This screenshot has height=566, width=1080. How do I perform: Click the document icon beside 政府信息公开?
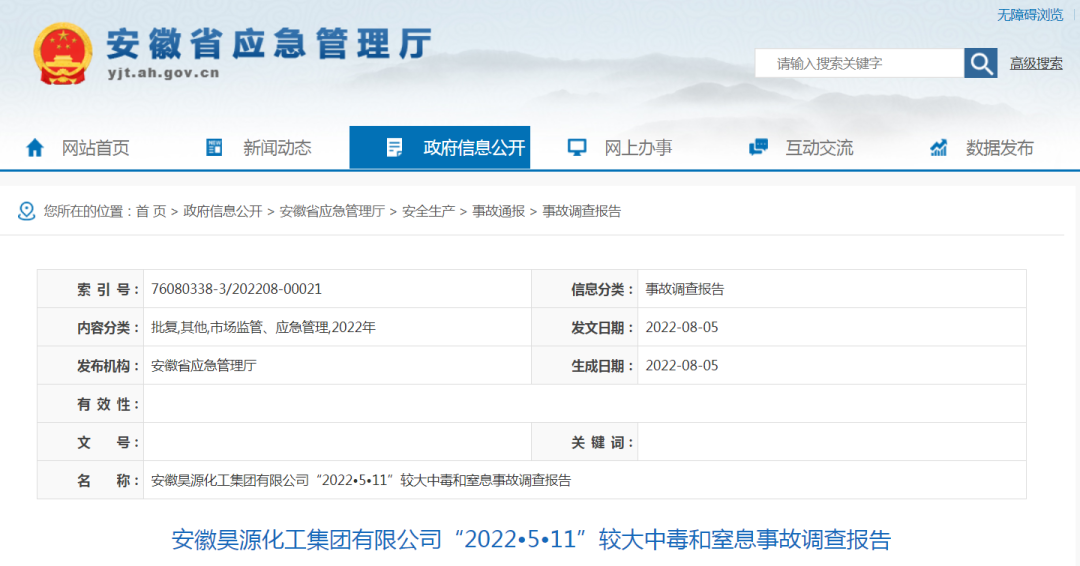click(395, 148)
